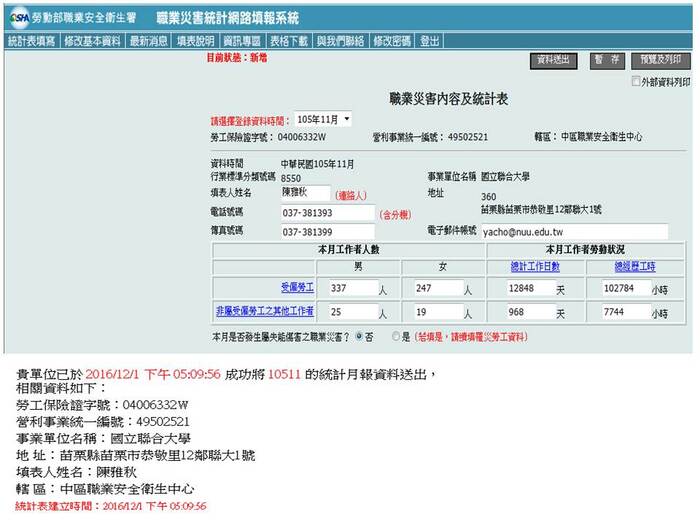The height and width of the screenshot is (525, 700).
Task: Click the 填表人姓名：陳雅秋 confirmation line
Action: pyautogui.click(x=76, y=472)
